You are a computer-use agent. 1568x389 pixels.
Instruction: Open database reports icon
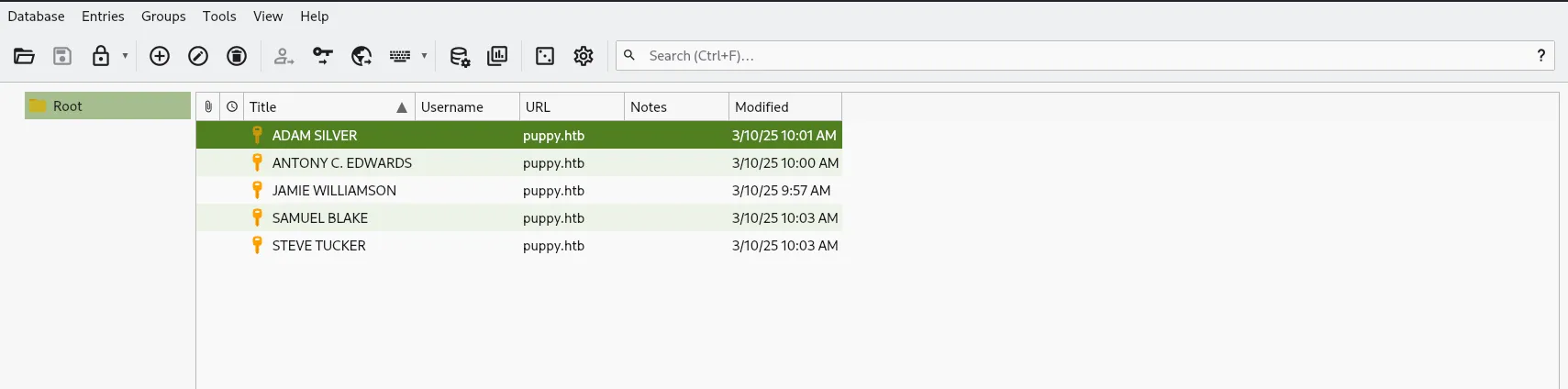tap(497, 56)
